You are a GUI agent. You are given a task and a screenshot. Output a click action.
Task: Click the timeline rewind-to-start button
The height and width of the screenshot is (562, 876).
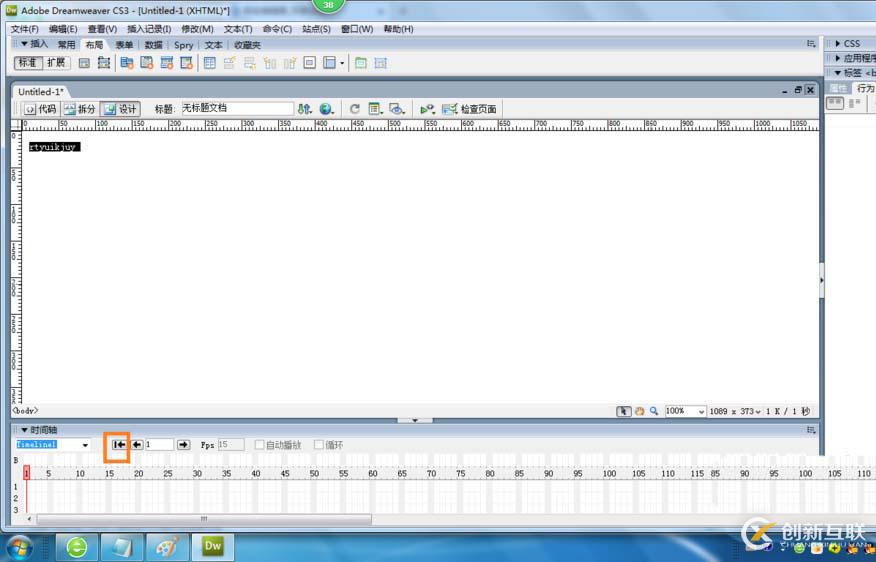pos(119,445)
